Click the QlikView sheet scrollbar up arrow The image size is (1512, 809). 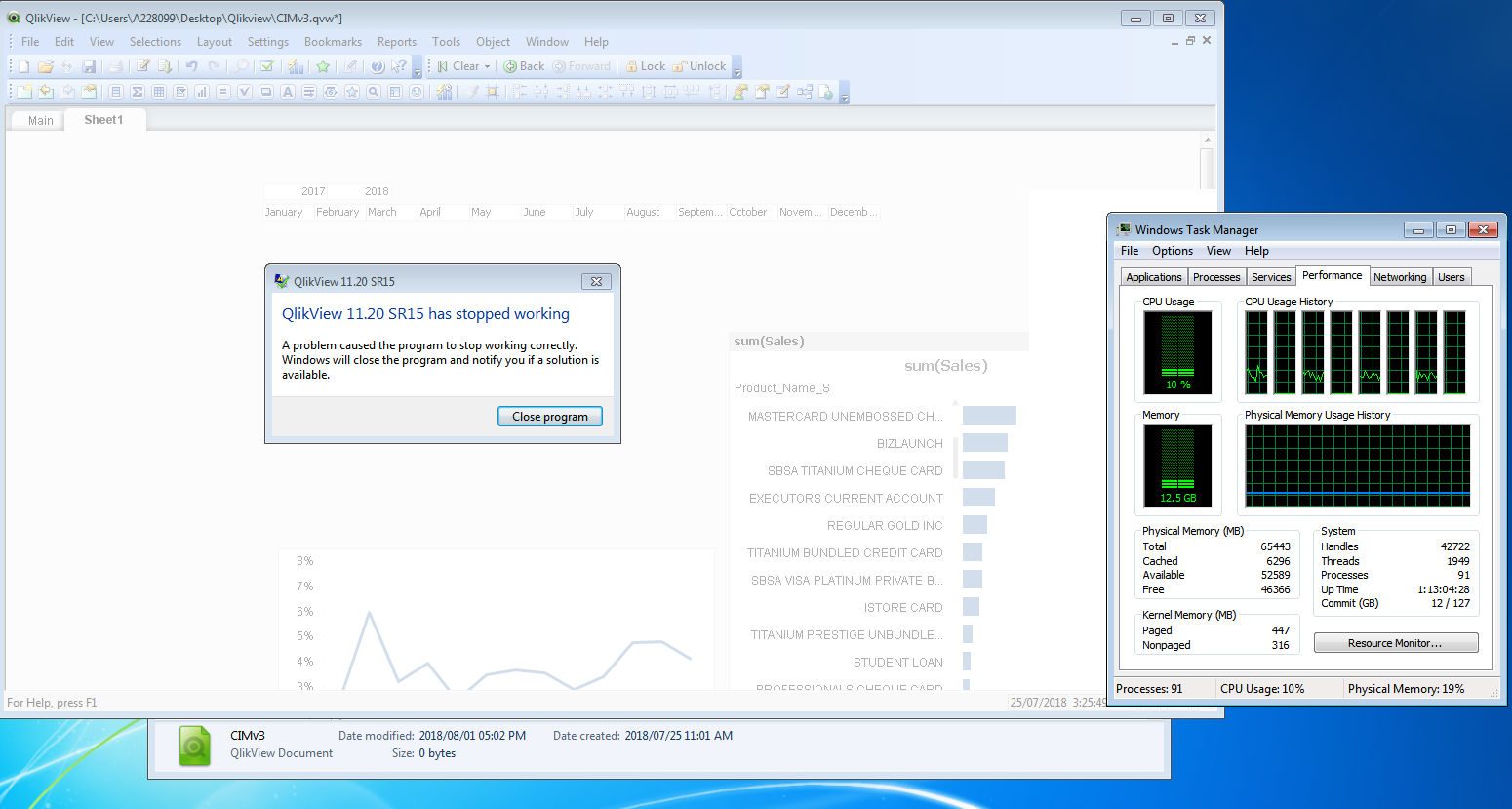point(1208,140)
